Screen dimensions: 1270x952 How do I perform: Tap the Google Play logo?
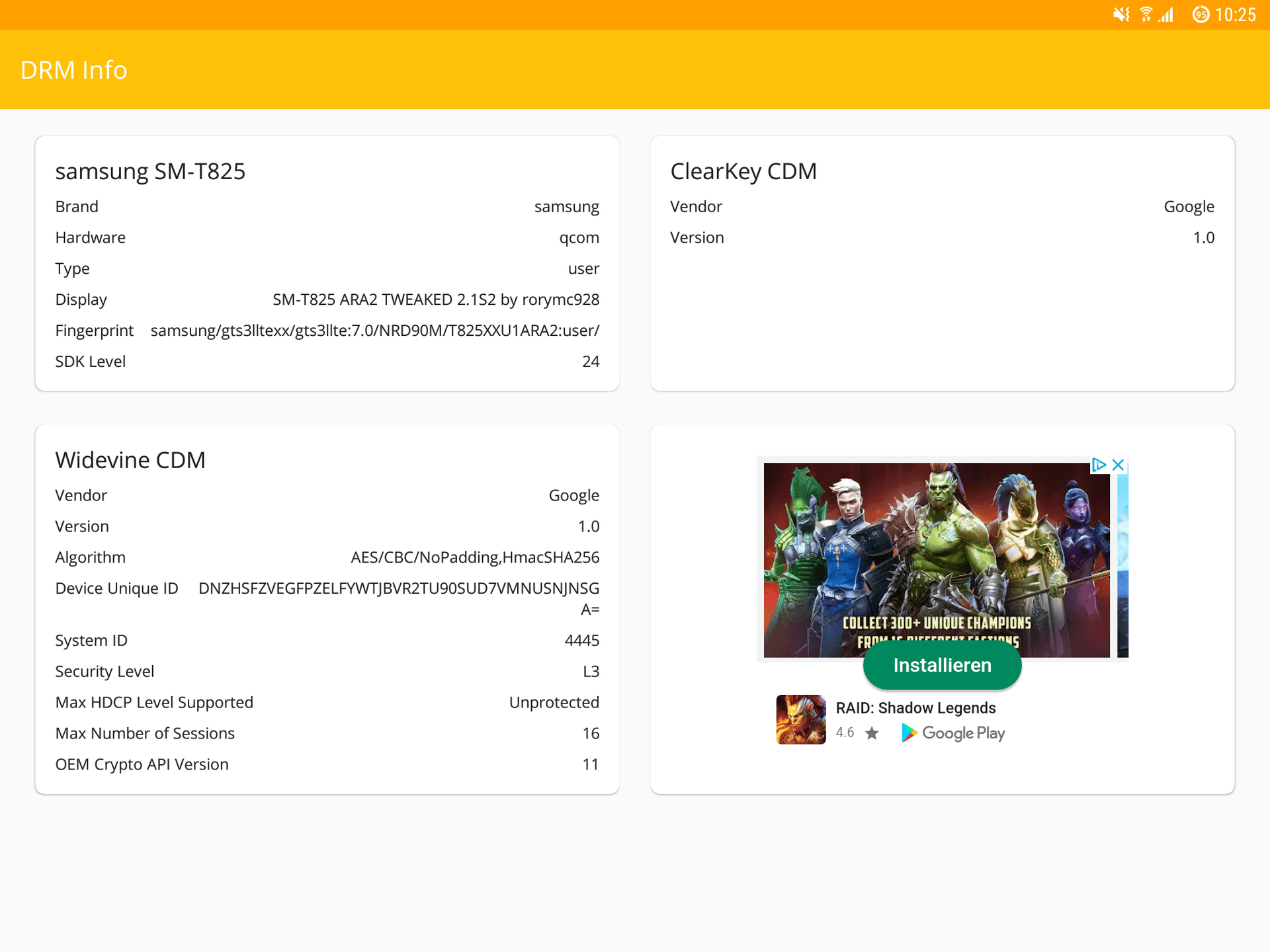click(x=953, y=733)
